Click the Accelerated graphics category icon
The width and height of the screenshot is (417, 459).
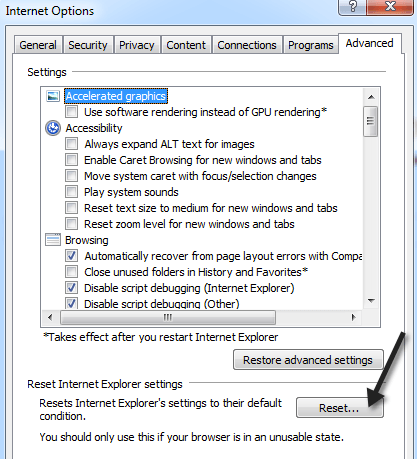click(x=53, y=96)
